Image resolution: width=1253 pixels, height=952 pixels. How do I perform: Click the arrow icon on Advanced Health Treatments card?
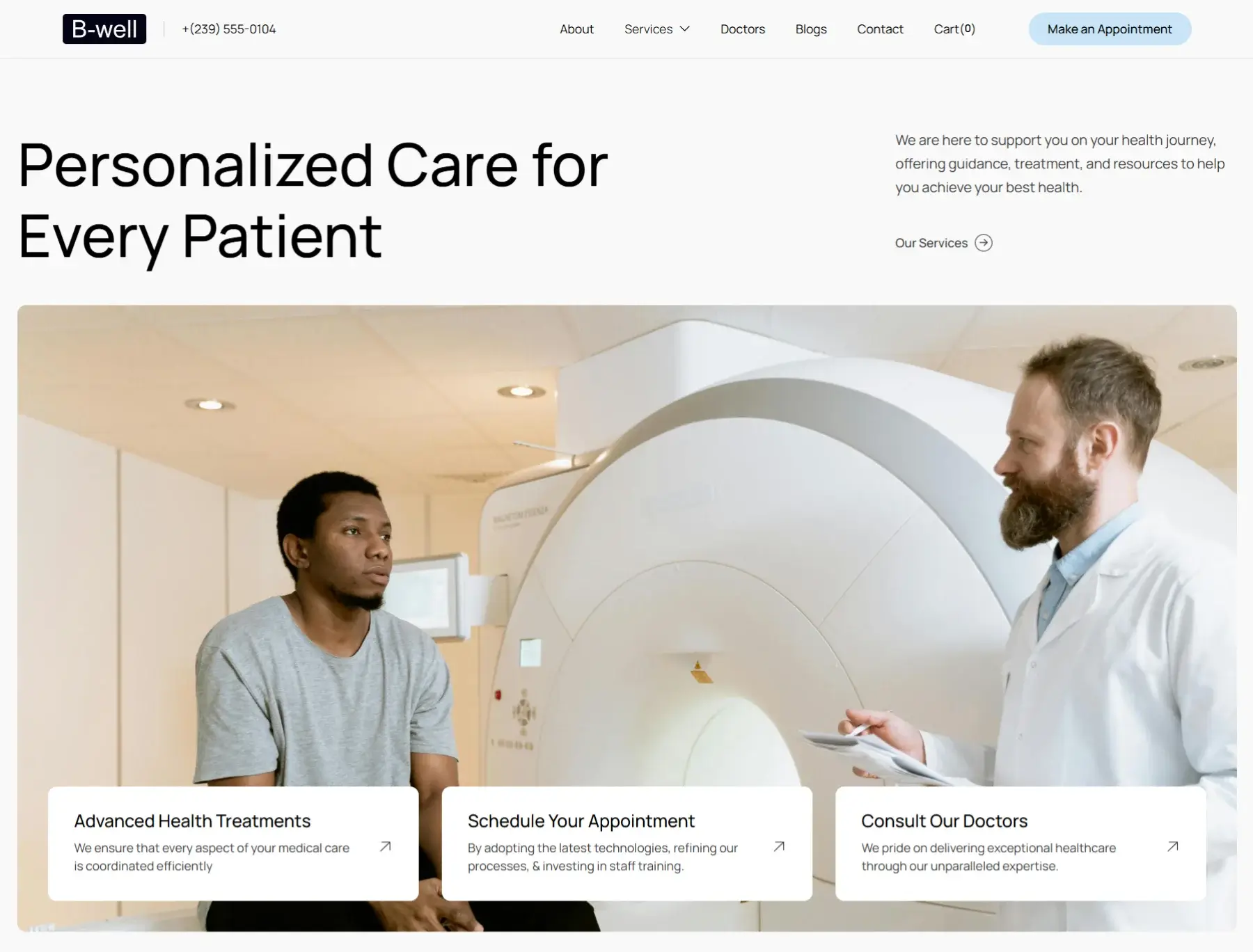click(x=385, y=846)
